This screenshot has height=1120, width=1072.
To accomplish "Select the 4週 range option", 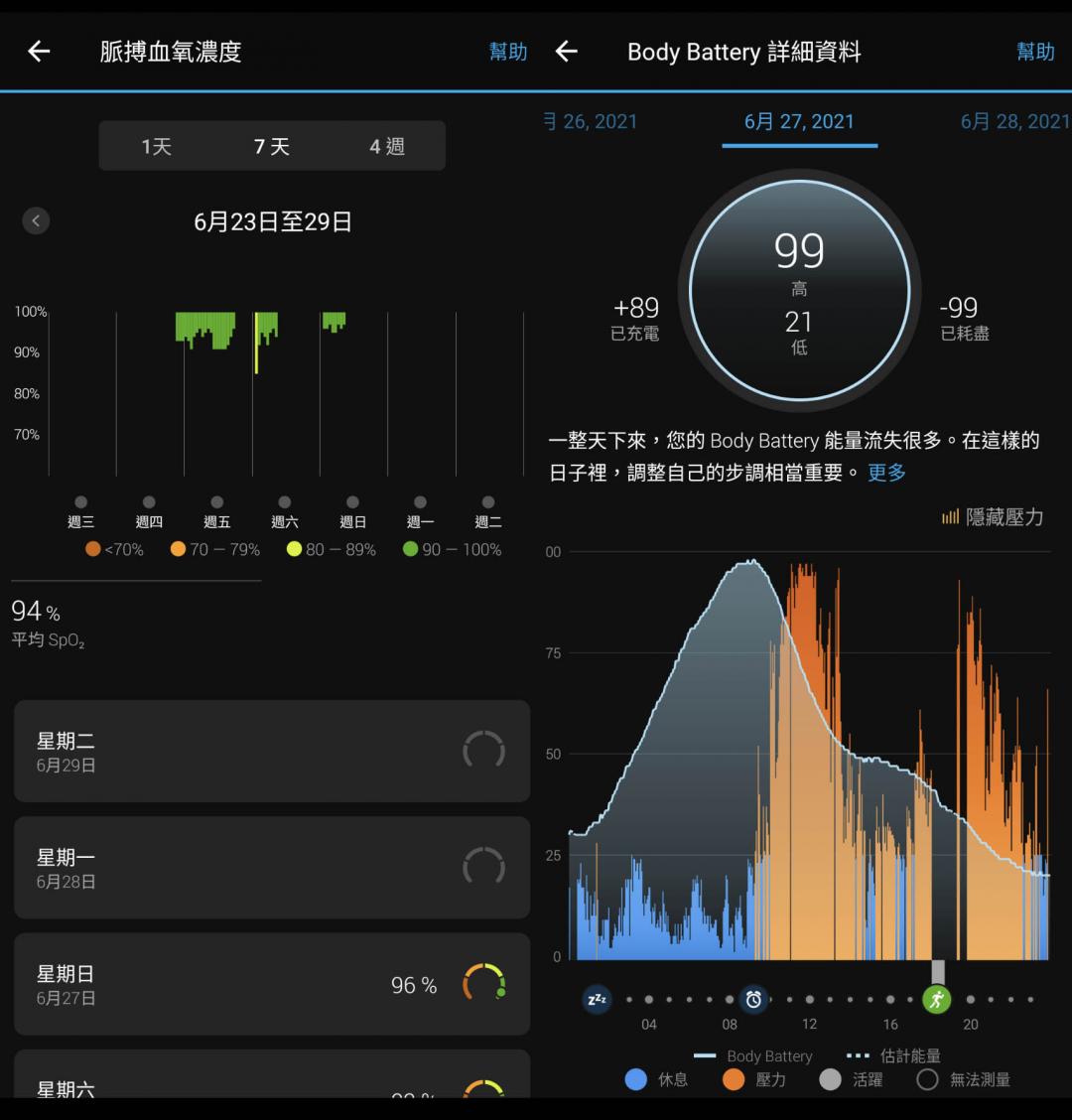I will 387,147.
